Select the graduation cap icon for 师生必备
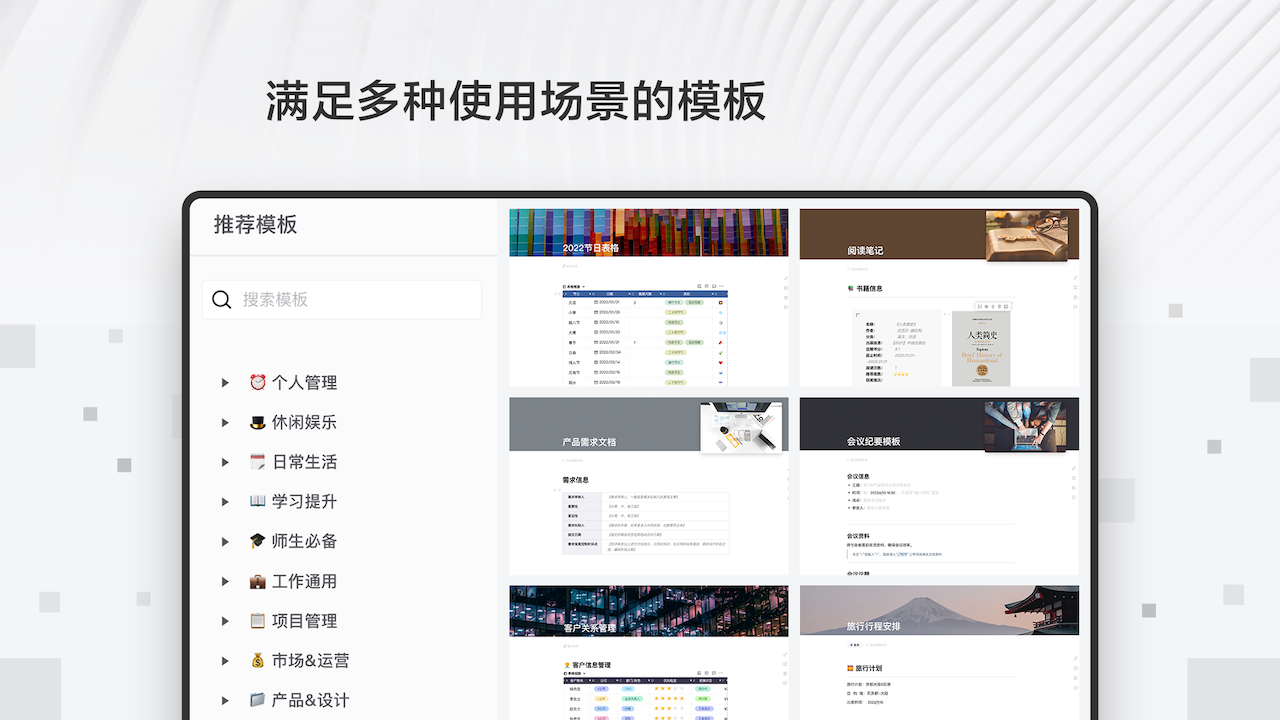Viewport: 1280px width, 720px height. (257, 541)
